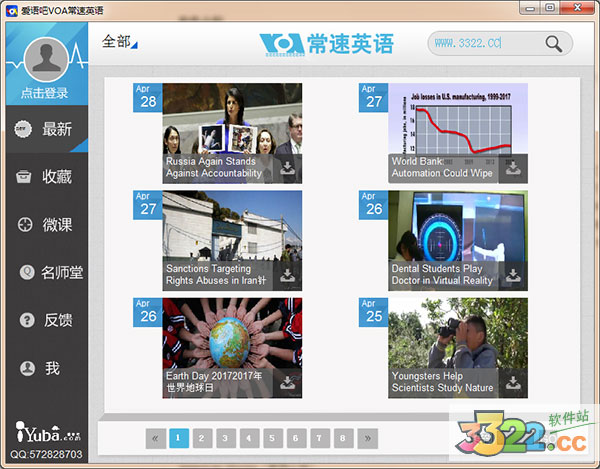Click the Earth Day 2017 世界地球日 title

(x=214, y=382)
